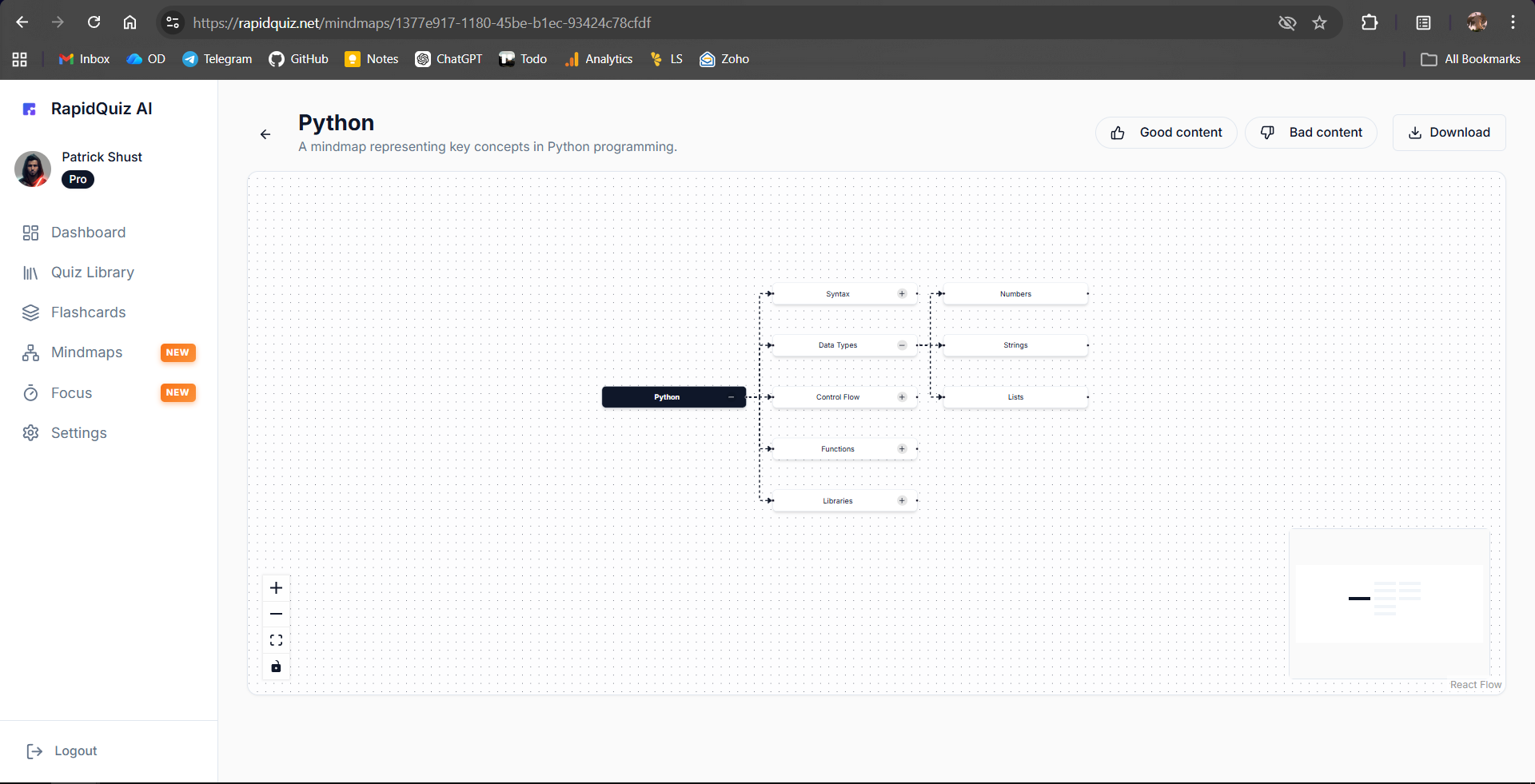This screenshot has width=1535, height=784.
Task: Bookmark this page with the star icon
Action: pyautogui.click(x=1319, y=22)
